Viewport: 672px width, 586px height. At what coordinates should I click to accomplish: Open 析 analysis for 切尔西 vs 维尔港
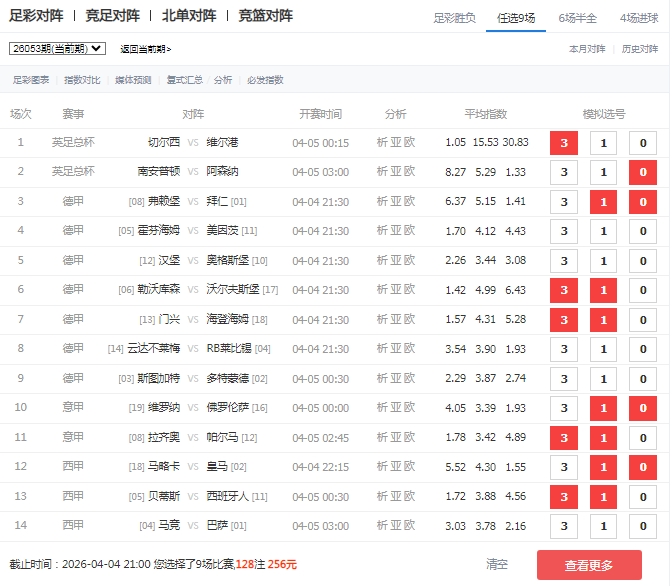point(382,143)
